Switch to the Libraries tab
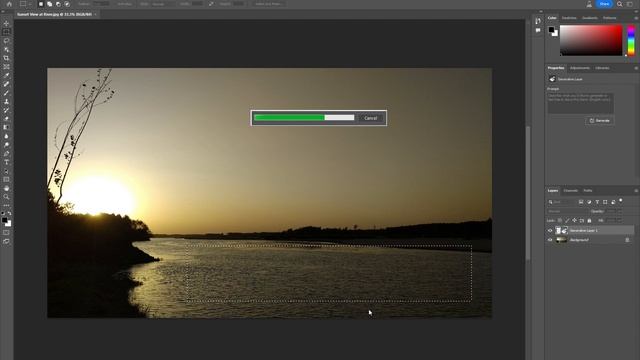Screen dimensions: 640x360 click(x=602, y=68)
